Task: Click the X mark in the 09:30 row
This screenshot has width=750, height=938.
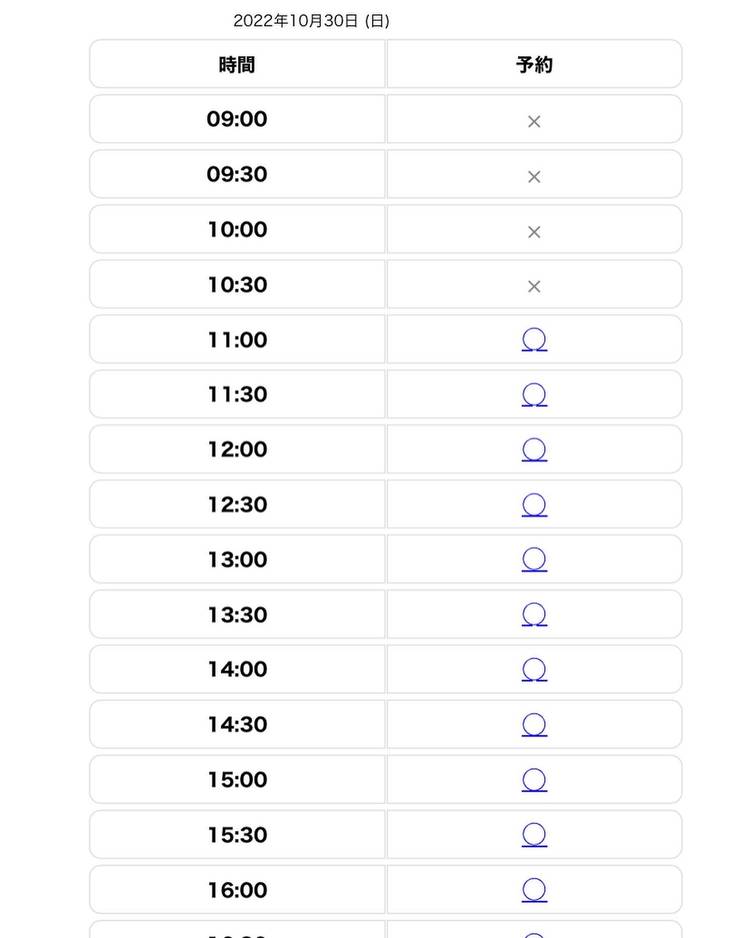Action: [534, 176]
